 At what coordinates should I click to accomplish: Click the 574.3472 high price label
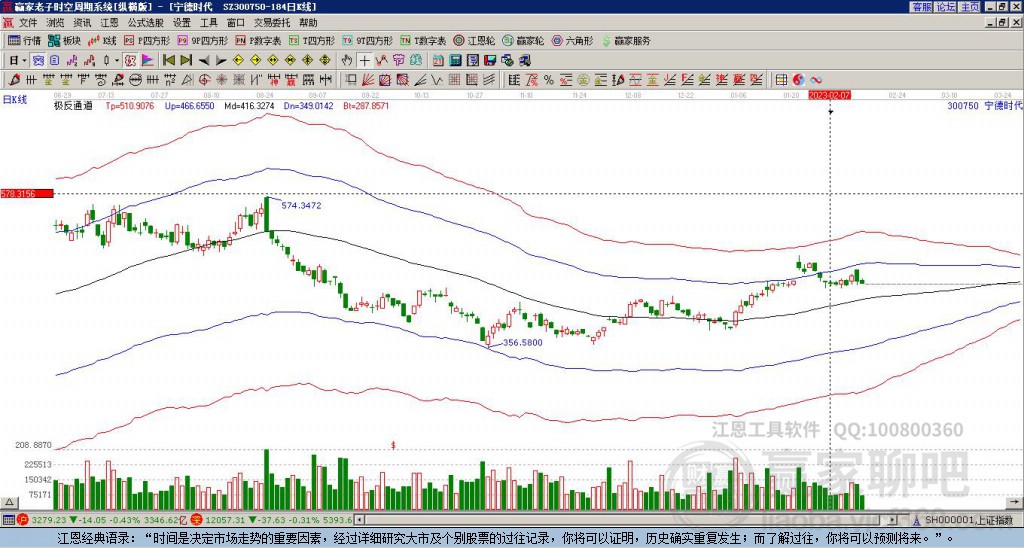tap(301, 205)
